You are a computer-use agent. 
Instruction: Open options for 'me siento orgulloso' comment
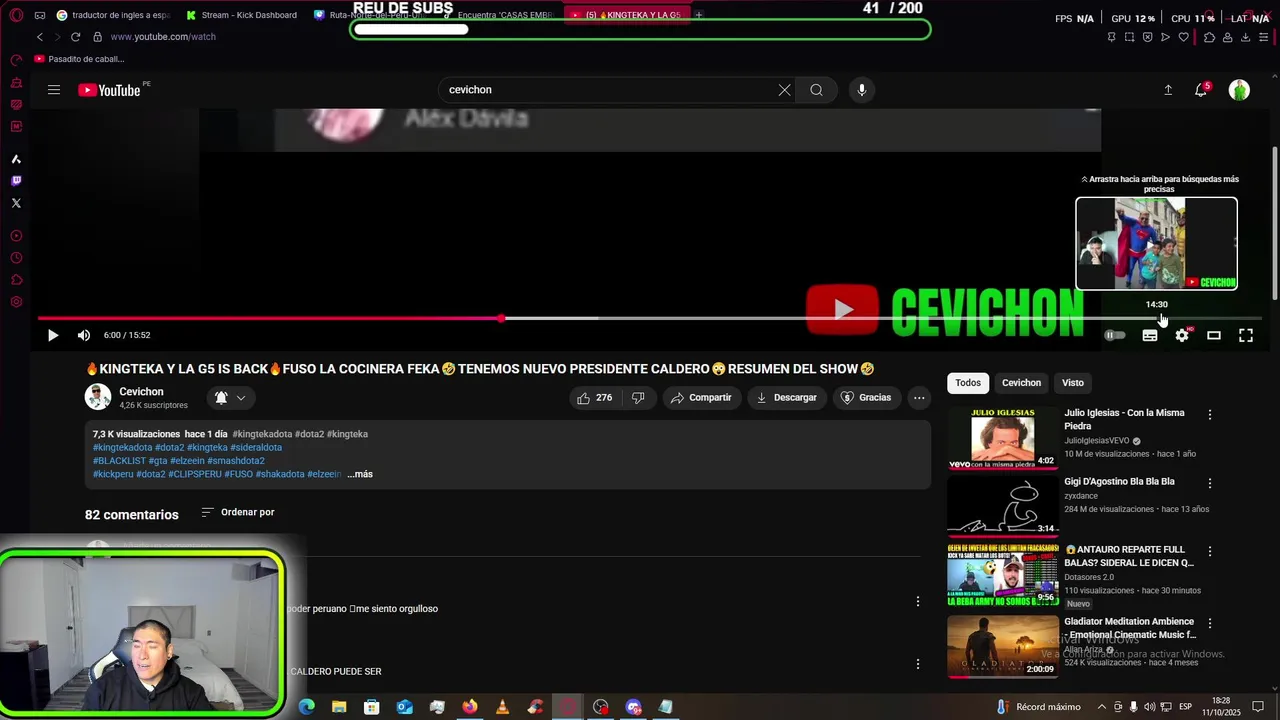coord(918,601)
